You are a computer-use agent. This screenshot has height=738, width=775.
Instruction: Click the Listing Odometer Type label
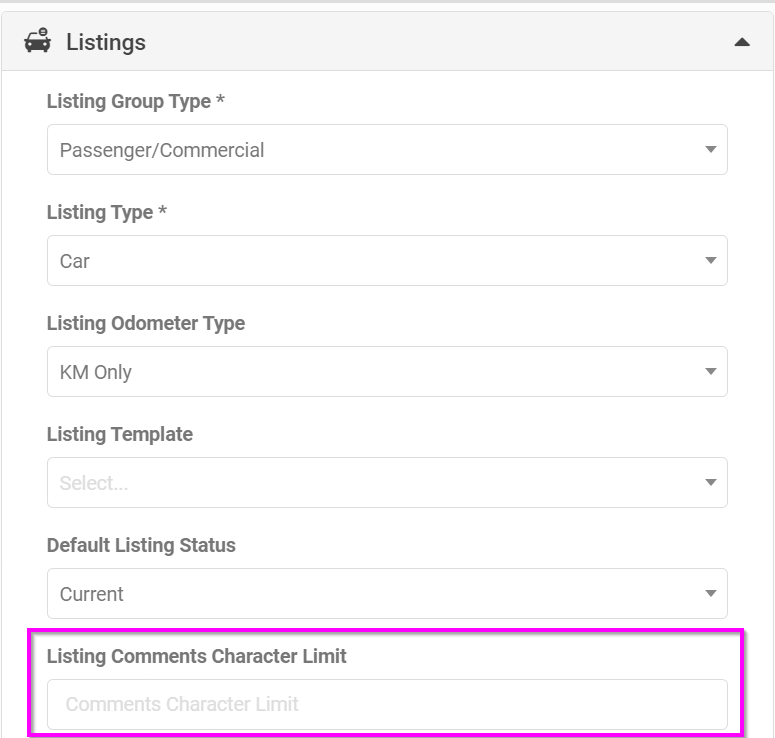[146, 323]
